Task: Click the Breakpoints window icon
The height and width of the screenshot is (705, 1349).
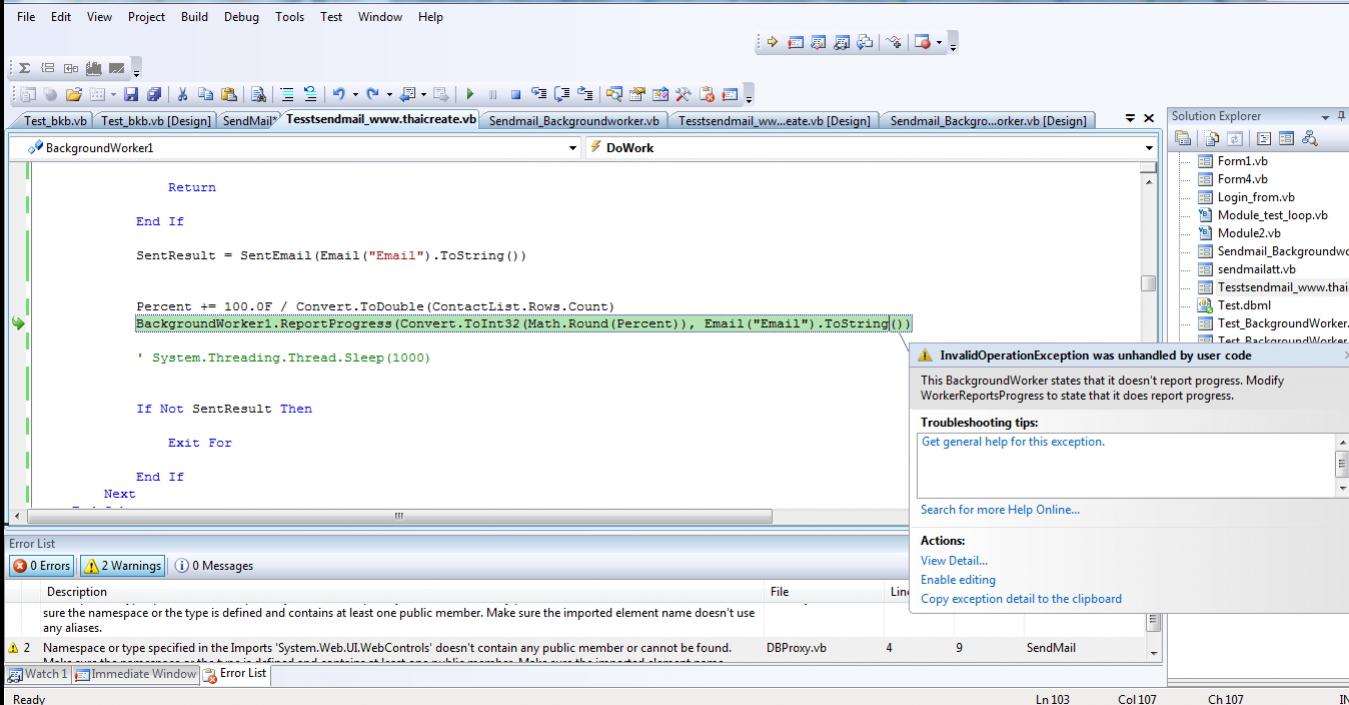Action: point(924,42)
